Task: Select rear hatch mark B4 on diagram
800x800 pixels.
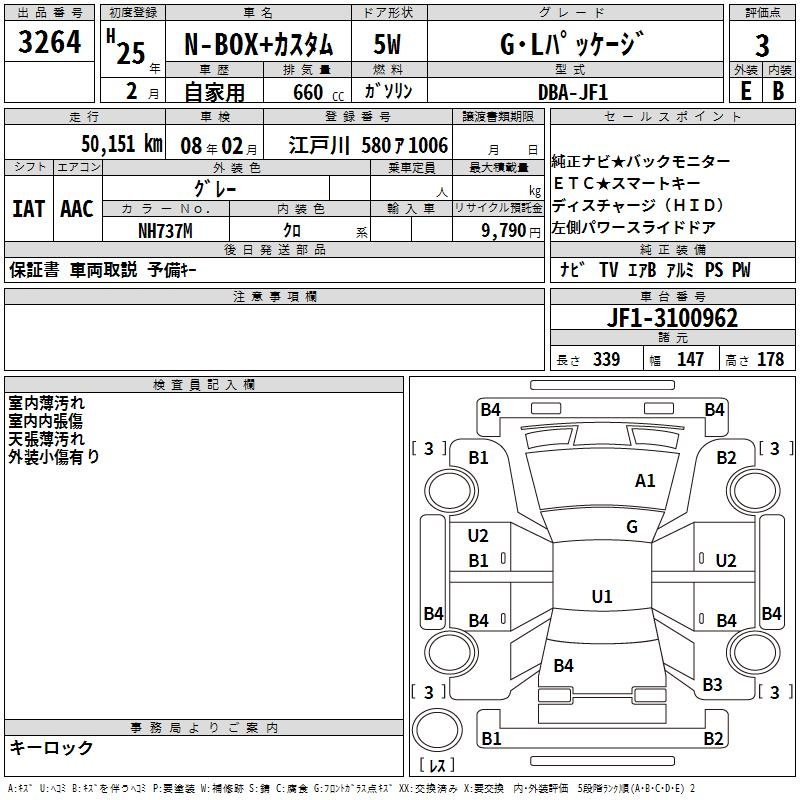Action: point(563,665)
